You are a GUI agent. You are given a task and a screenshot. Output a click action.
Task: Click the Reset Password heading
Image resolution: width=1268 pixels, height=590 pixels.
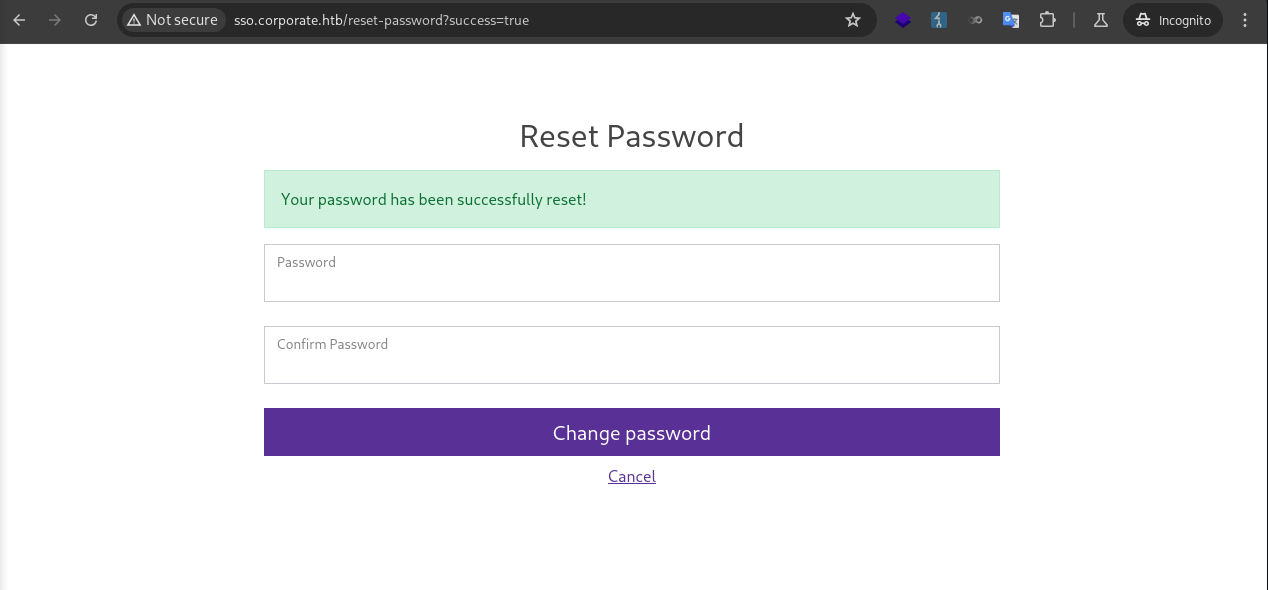point(631,136)
